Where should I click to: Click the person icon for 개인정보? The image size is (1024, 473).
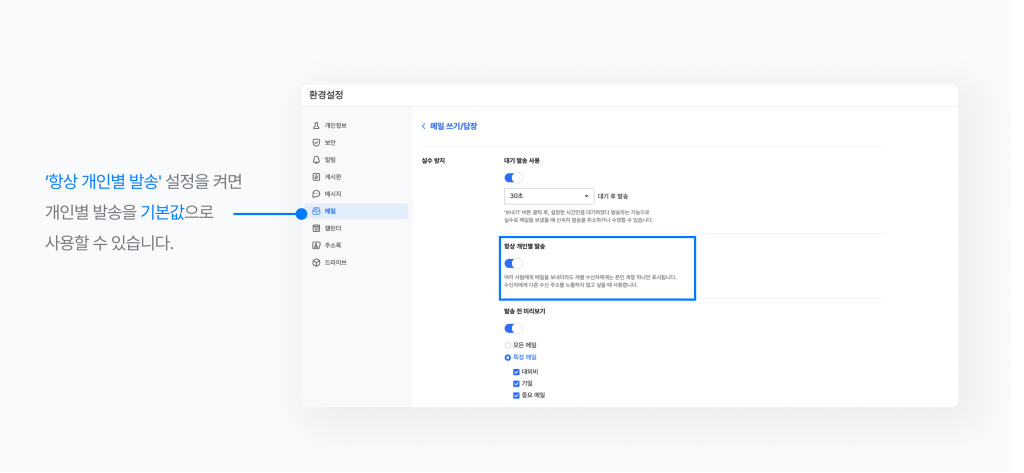316,125
